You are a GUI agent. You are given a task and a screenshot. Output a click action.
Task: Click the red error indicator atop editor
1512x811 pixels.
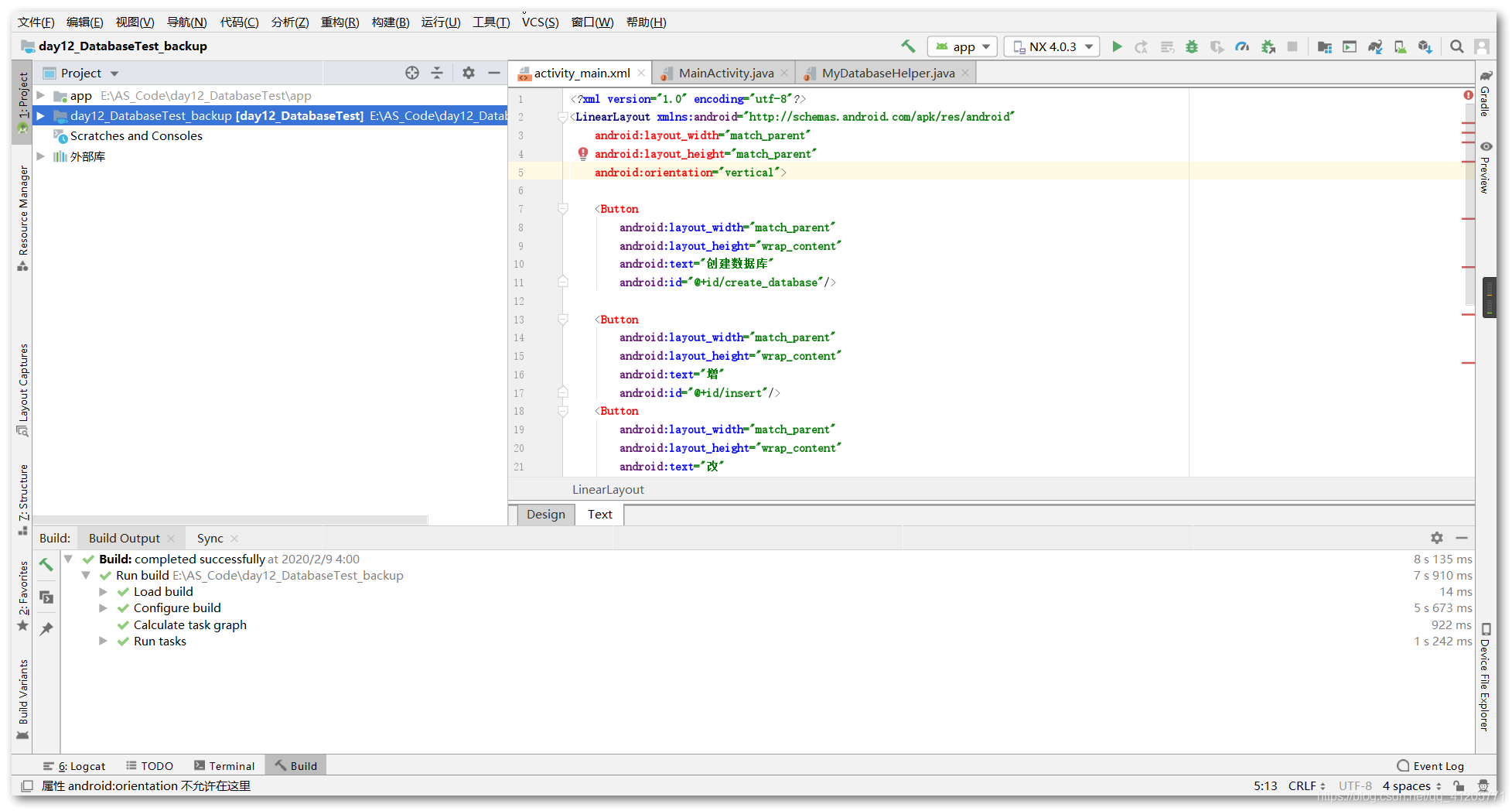coord(1468,95)
